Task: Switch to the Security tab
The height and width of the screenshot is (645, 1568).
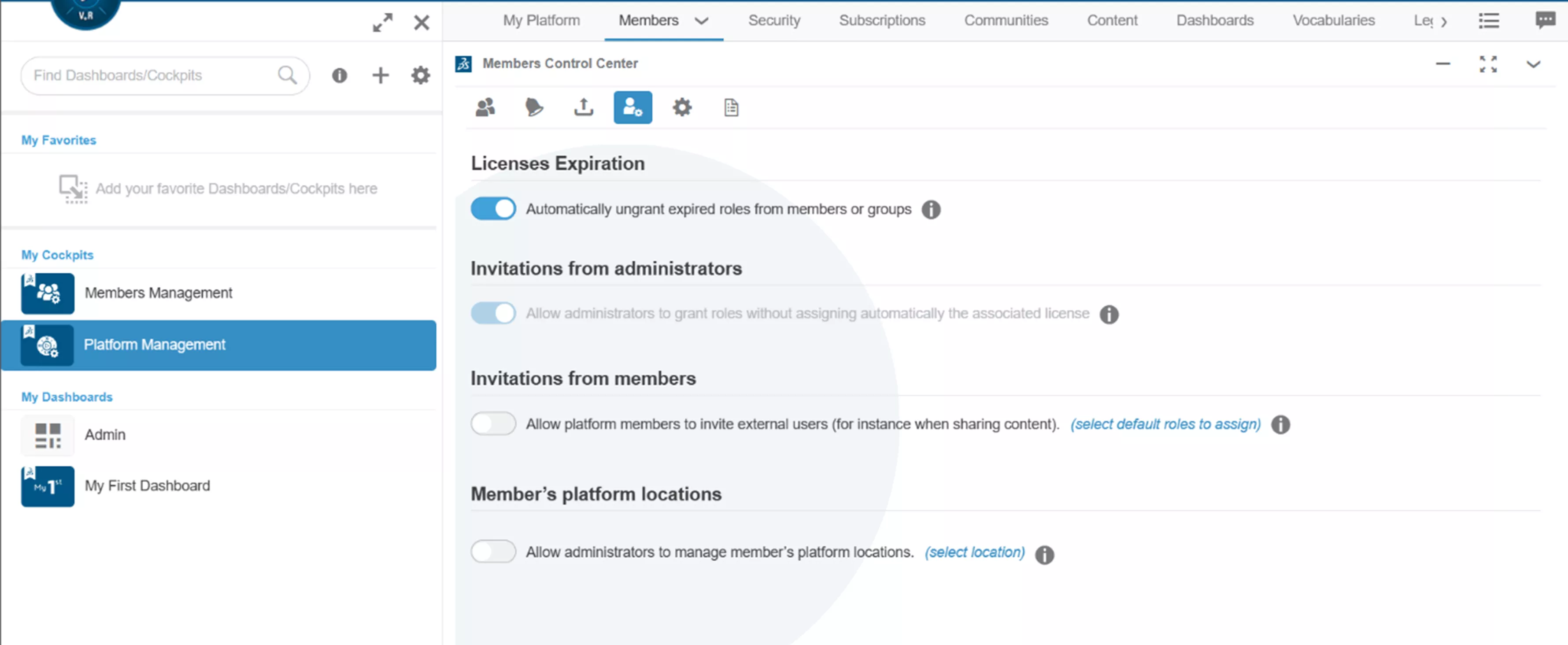Action: [x=774, y=20]
